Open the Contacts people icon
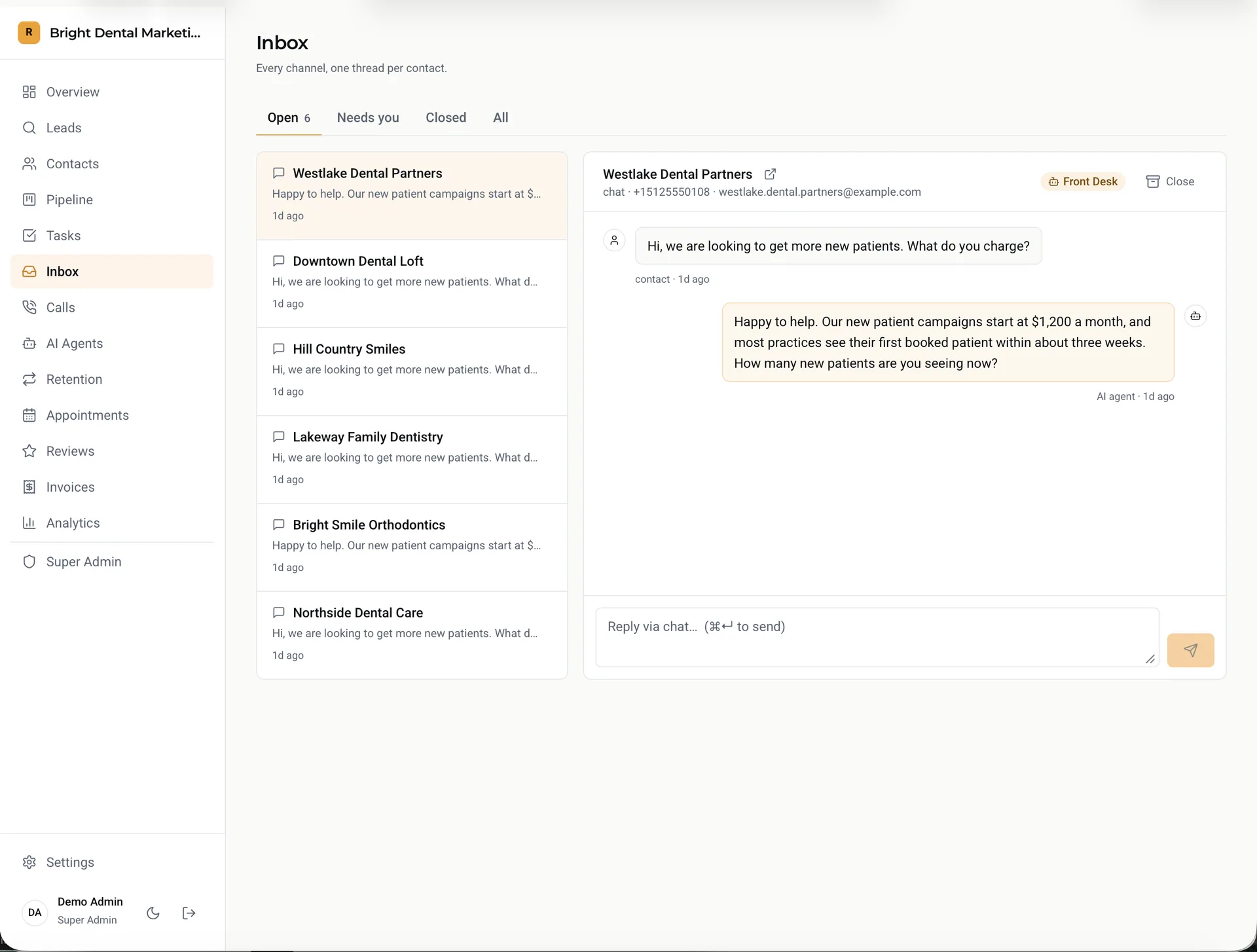The image size is (1257, 952). 29,164
